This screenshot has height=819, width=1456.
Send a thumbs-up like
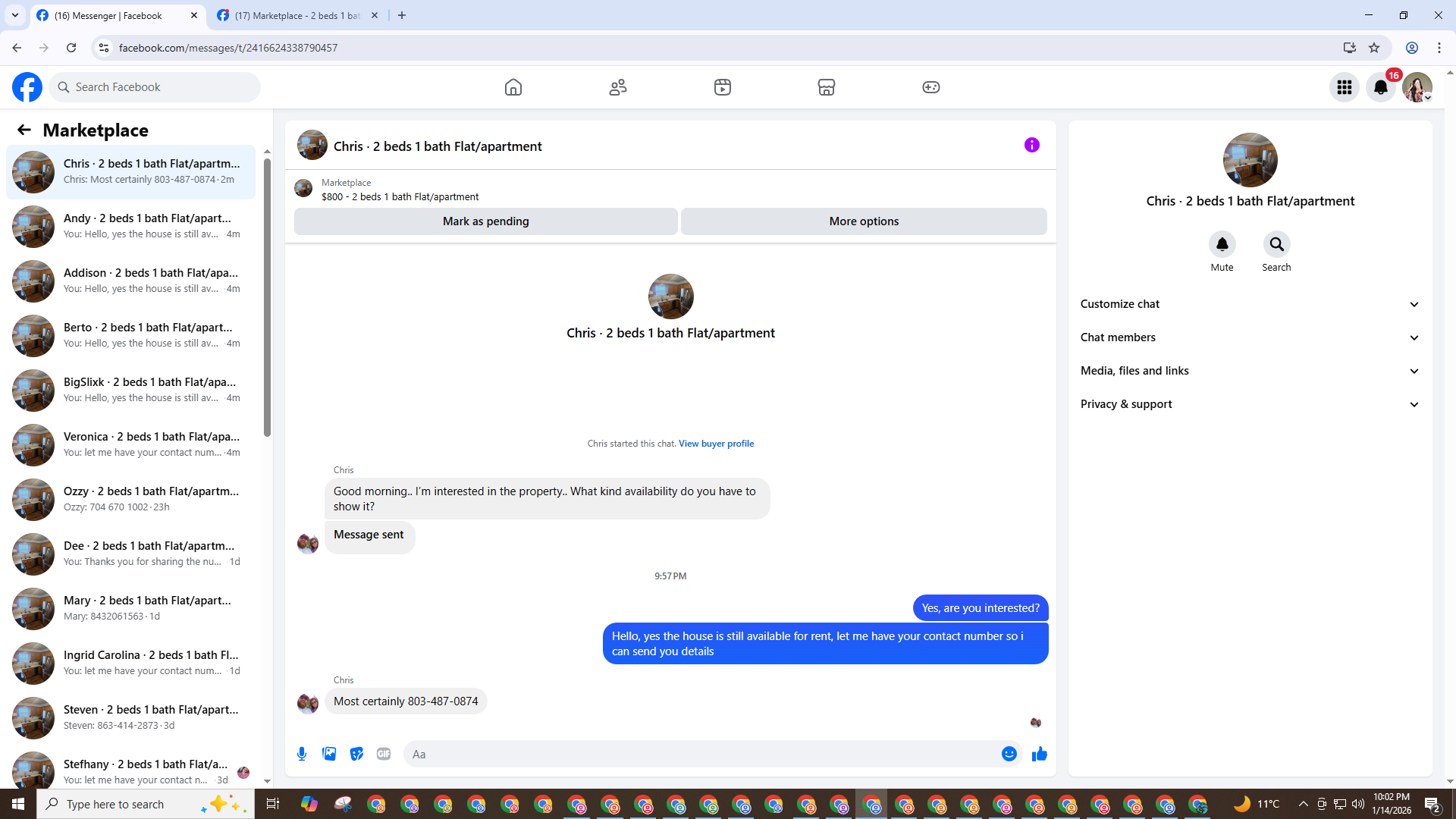[1039, 754]
